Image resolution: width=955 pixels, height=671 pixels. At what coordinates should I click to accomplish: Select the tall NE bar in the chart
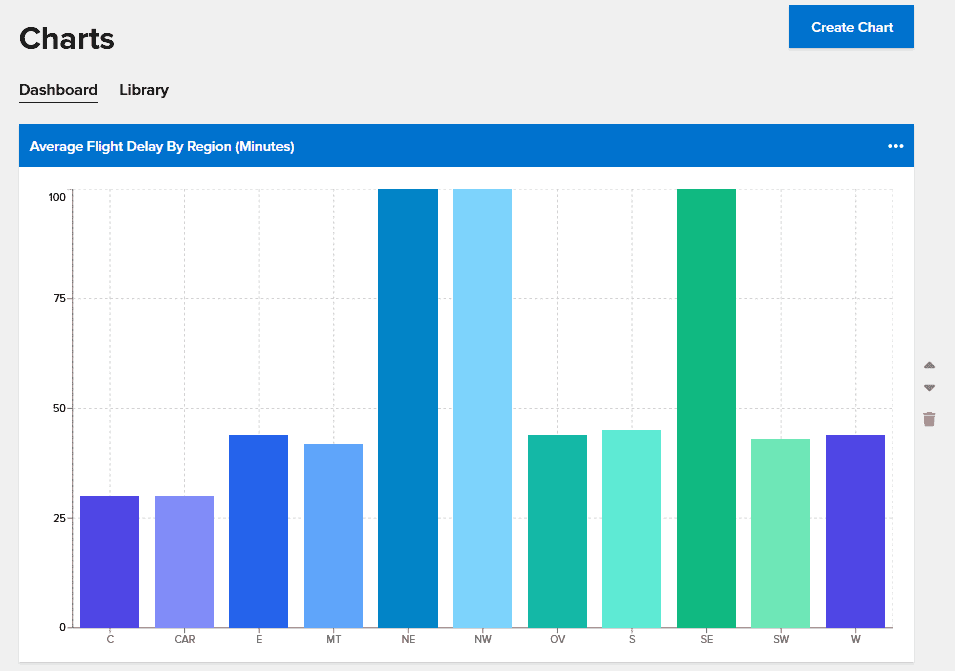tap(407, 400)
